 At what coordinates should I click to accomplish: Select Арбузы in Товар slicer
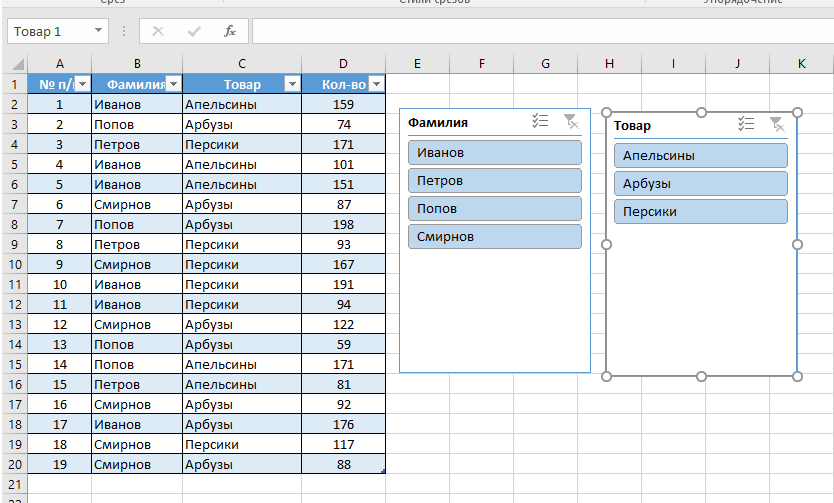coord(701,183)
